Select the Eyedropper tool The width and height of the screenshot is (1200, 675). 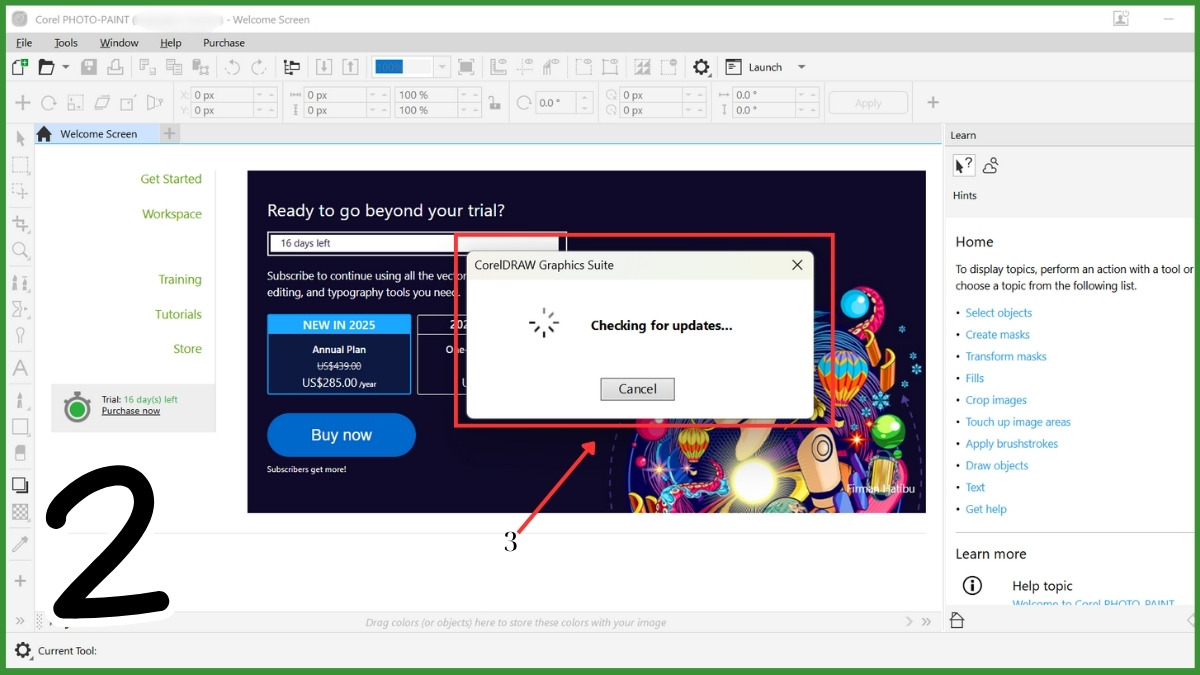coord(20,544)
